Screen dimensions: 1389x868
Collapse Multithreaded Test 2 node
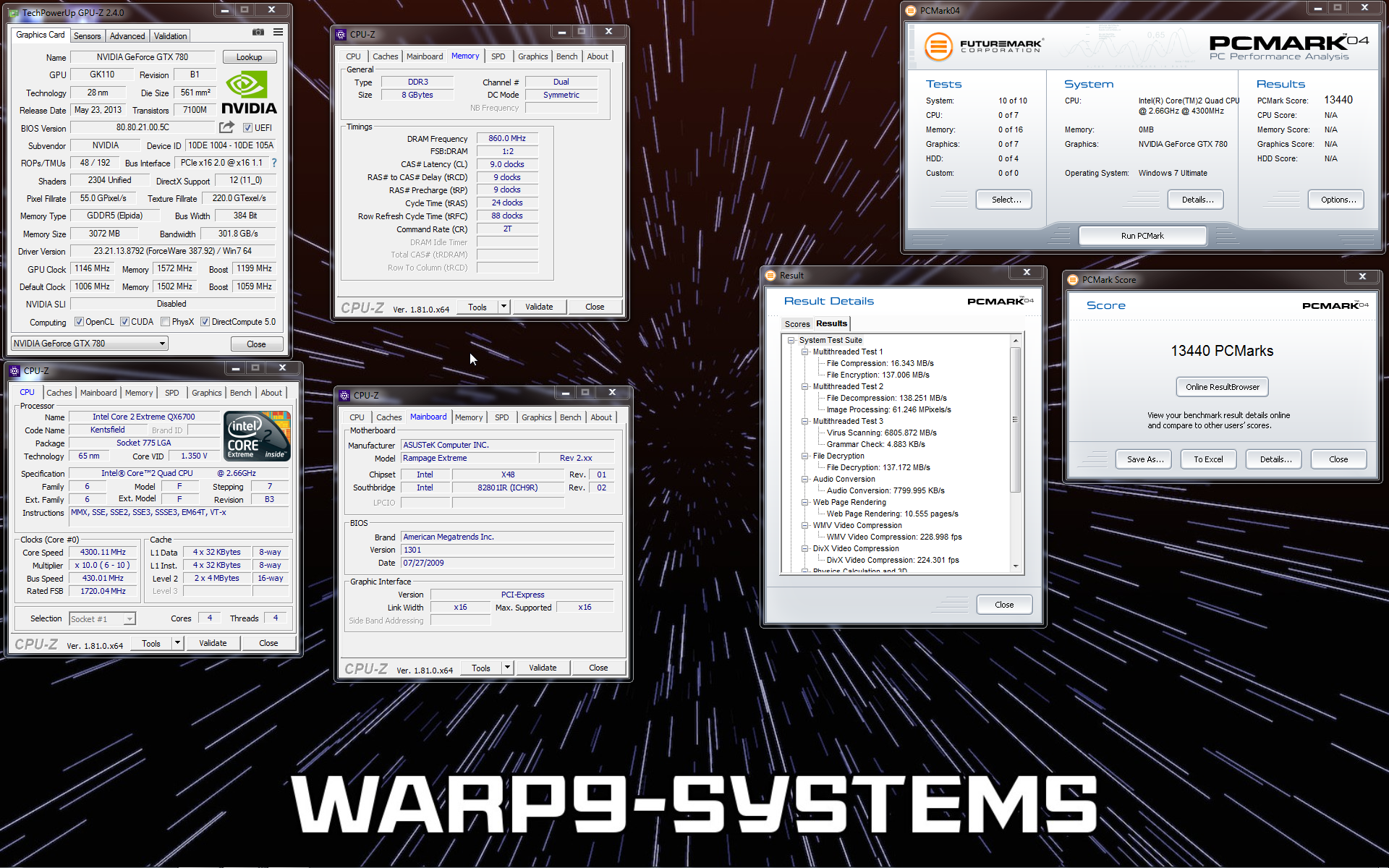tap(804, 386)
